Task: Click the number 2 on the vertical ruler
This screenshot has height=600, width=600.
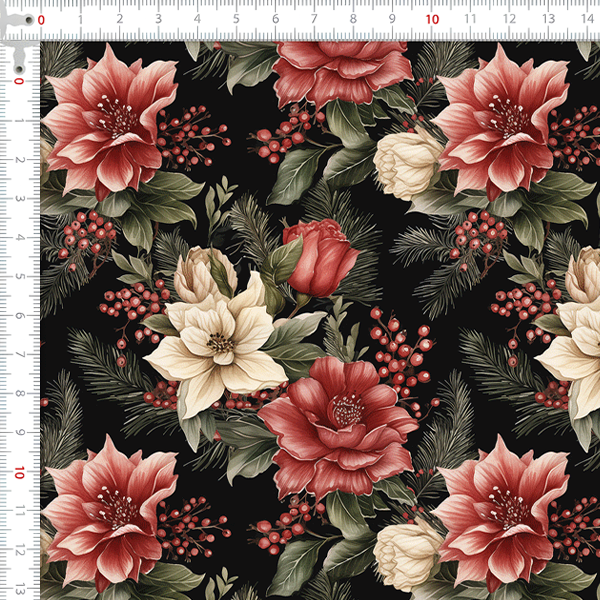Action: click(x=20, y=160)
